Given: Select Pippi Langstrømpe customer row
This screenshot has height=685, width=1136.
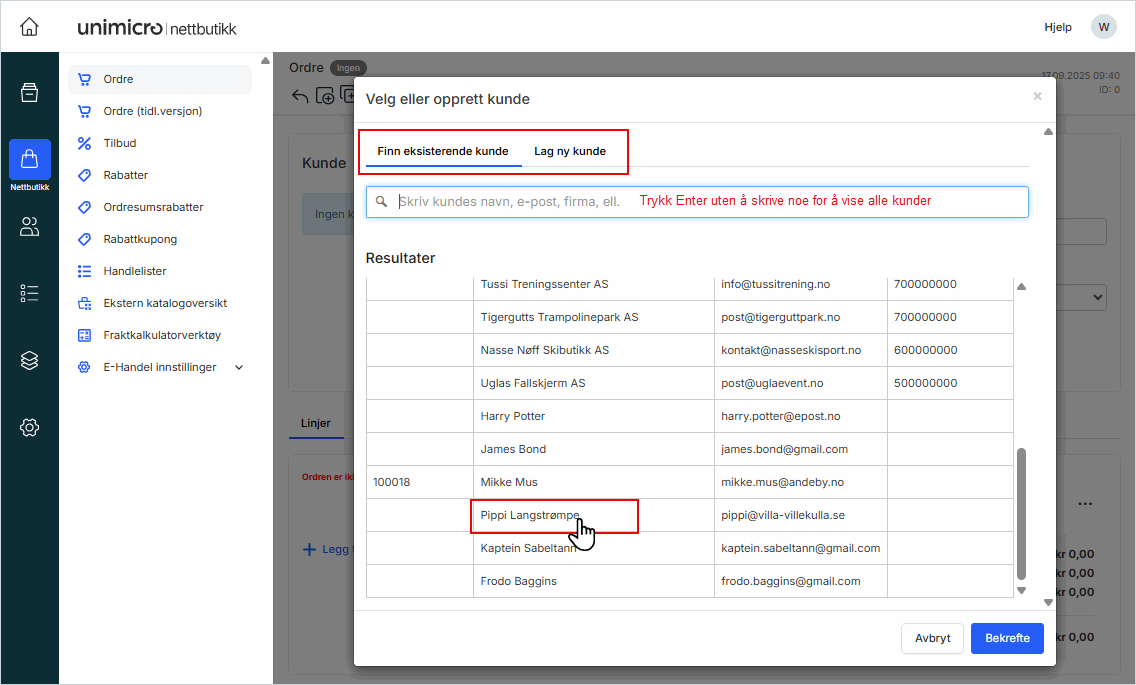Looking at the screenshot, I should pyautogui.click(x=530, y=515).
